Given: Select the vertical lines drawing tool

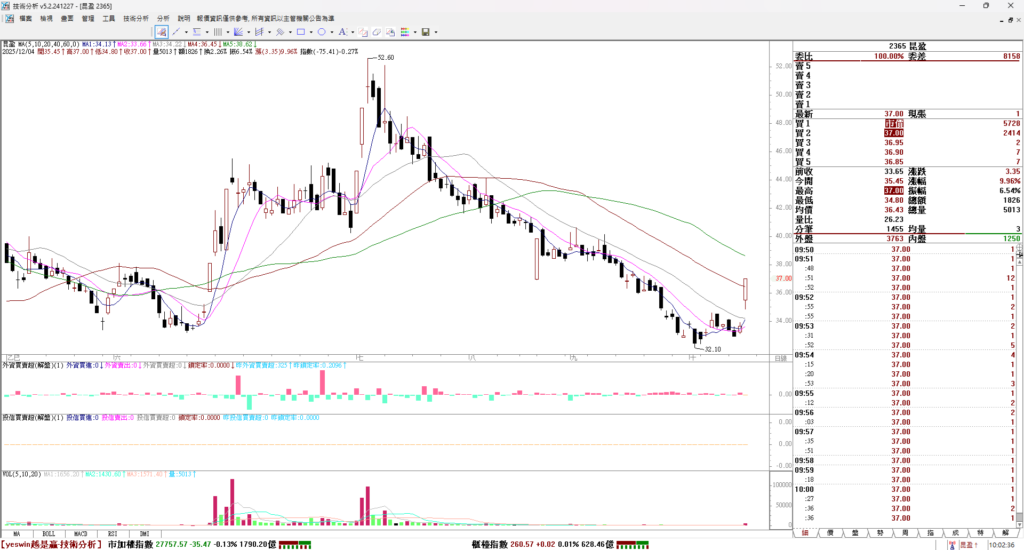Looking at the screenshot, I should [x=217, y=32].
